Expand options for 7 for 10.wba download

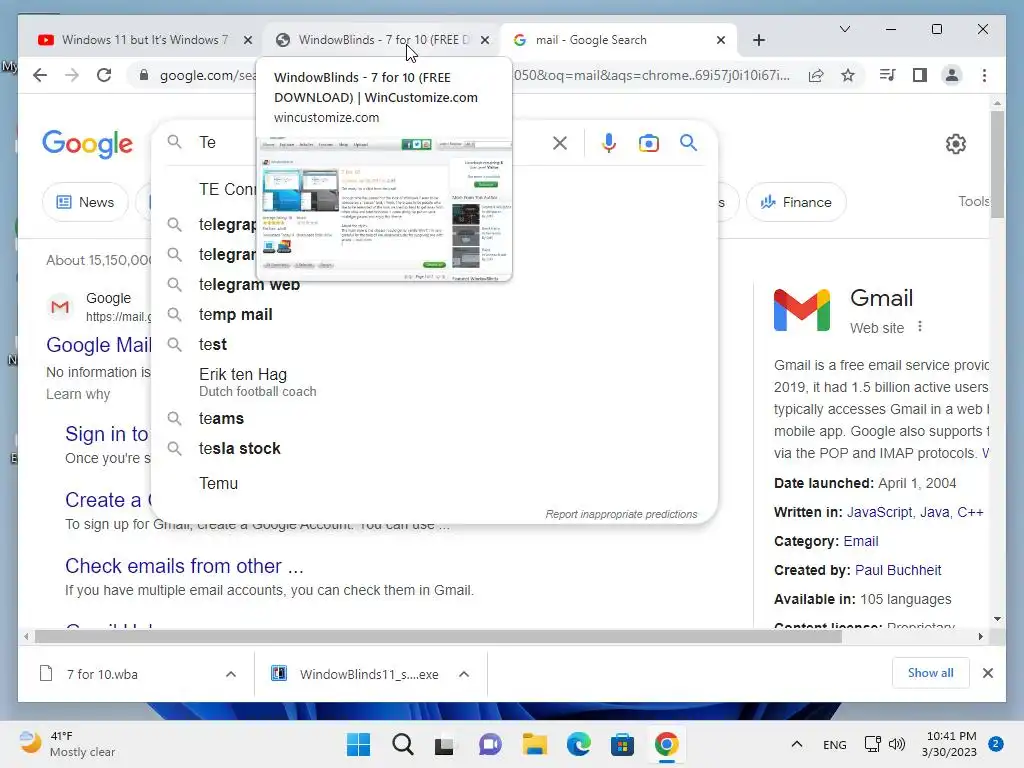pos(231,674)
